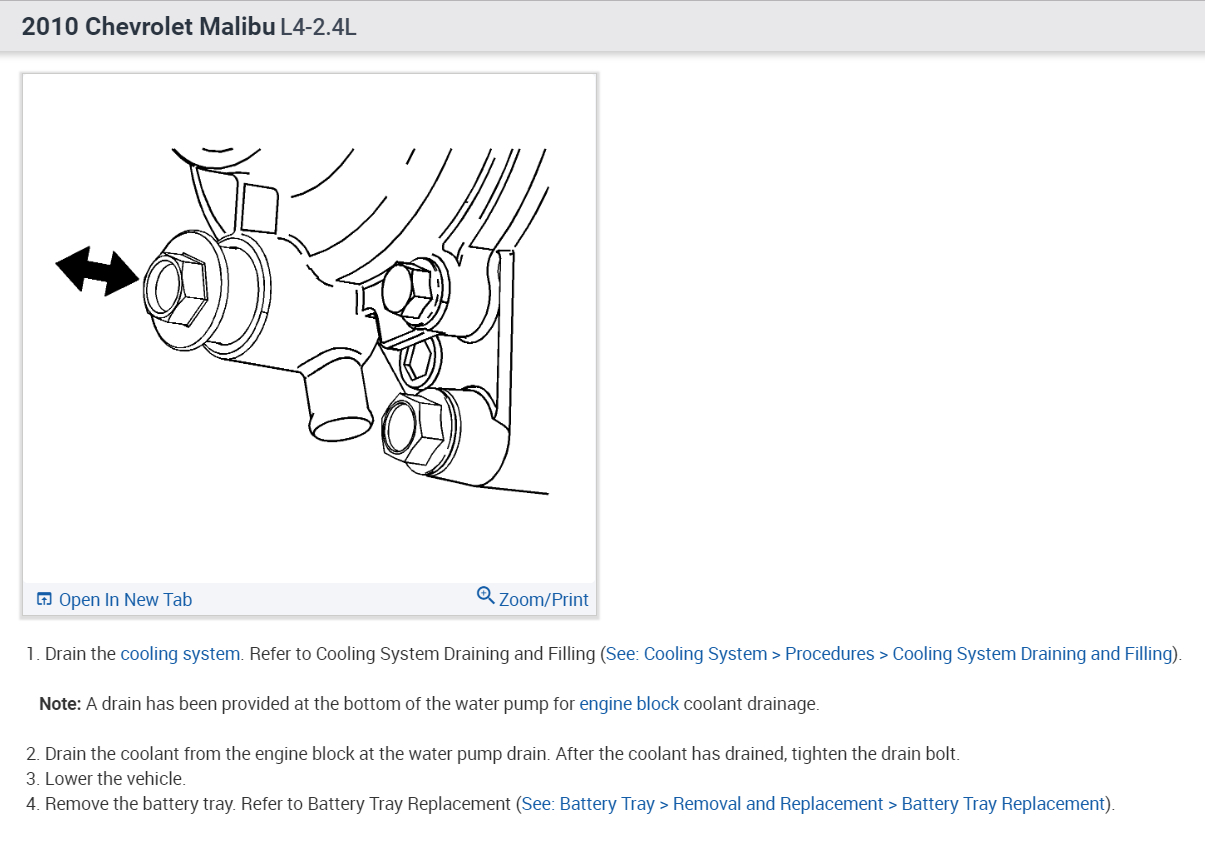The image size is (1205, 844).
Task: Open Battery Tray Replacement reference link
Action: pos(814,804)
